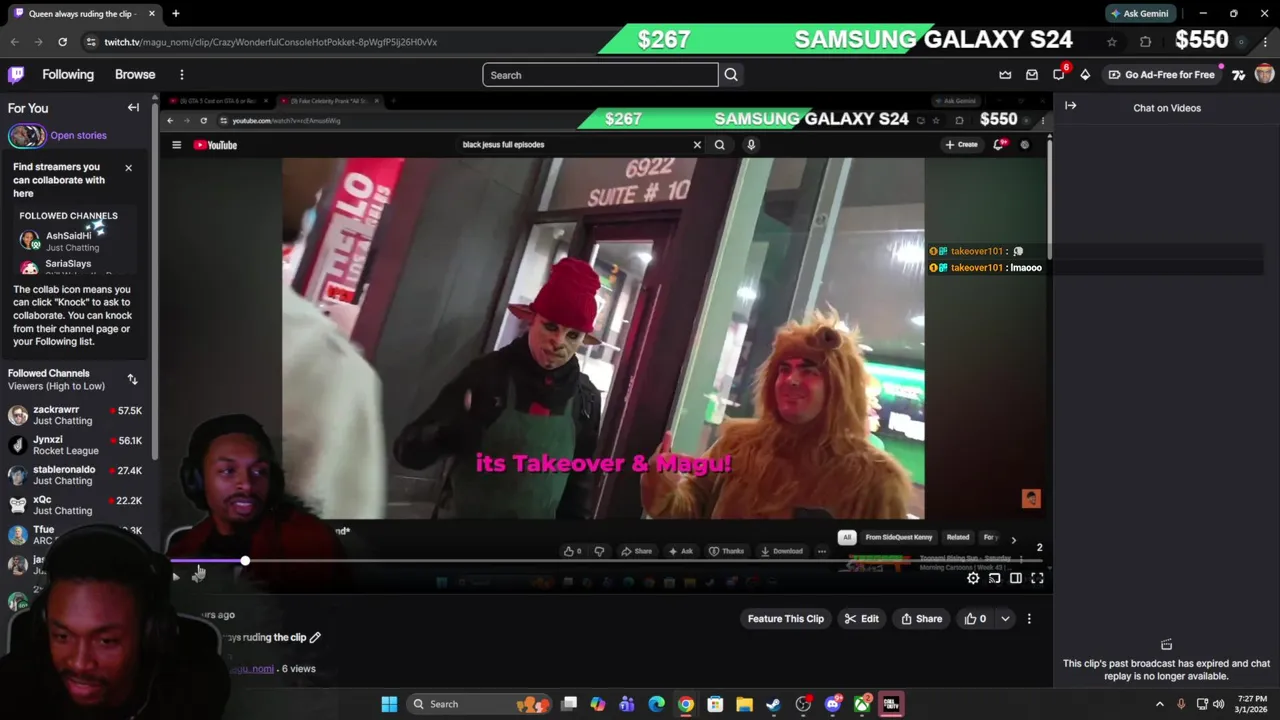1280x720 pixels.
Task: Open xQc channel in sidebar
Action: coord(76,505)
